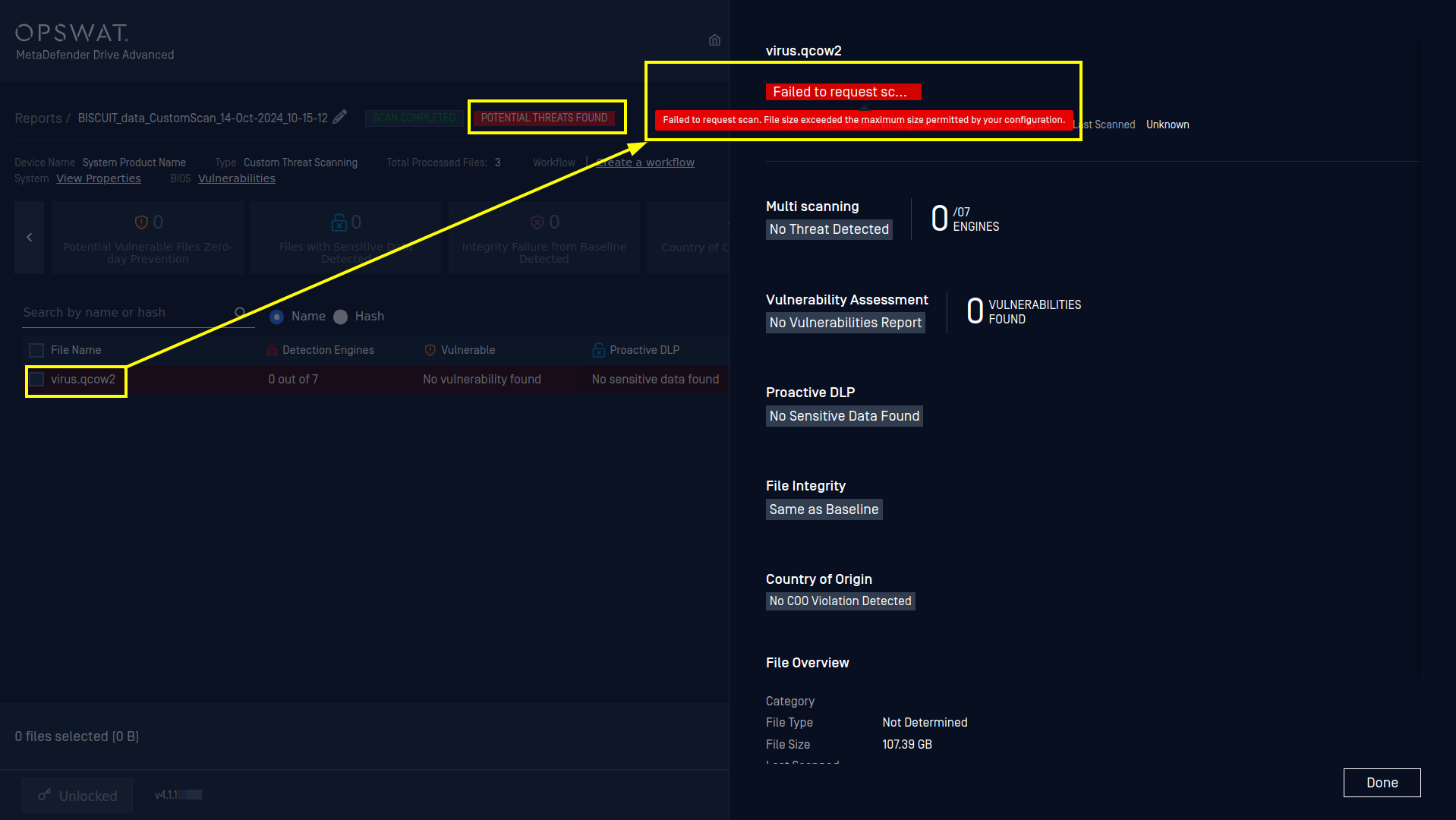Click the Proactive DLP column lock icon
This screenshot has width=1456, height=820.
(598, 350)
